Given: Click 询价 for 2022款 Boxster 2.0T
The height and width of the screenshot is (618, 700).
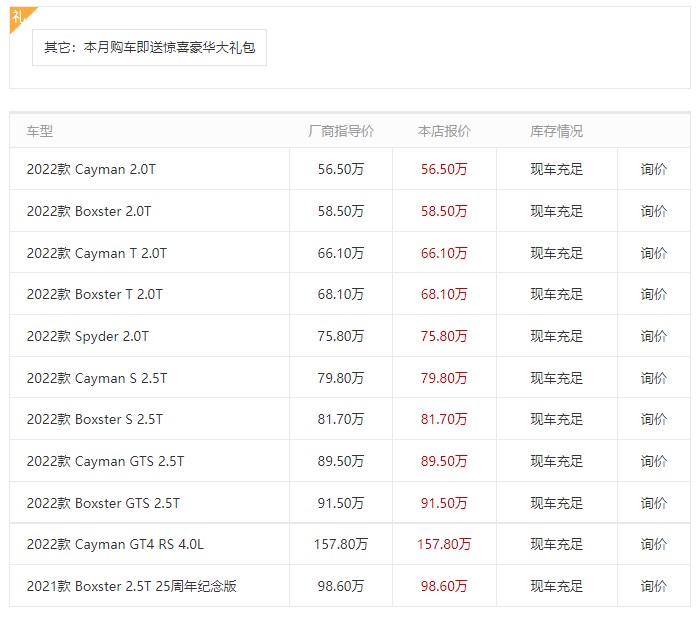Looking at the screenshot, I should point(654,211).
